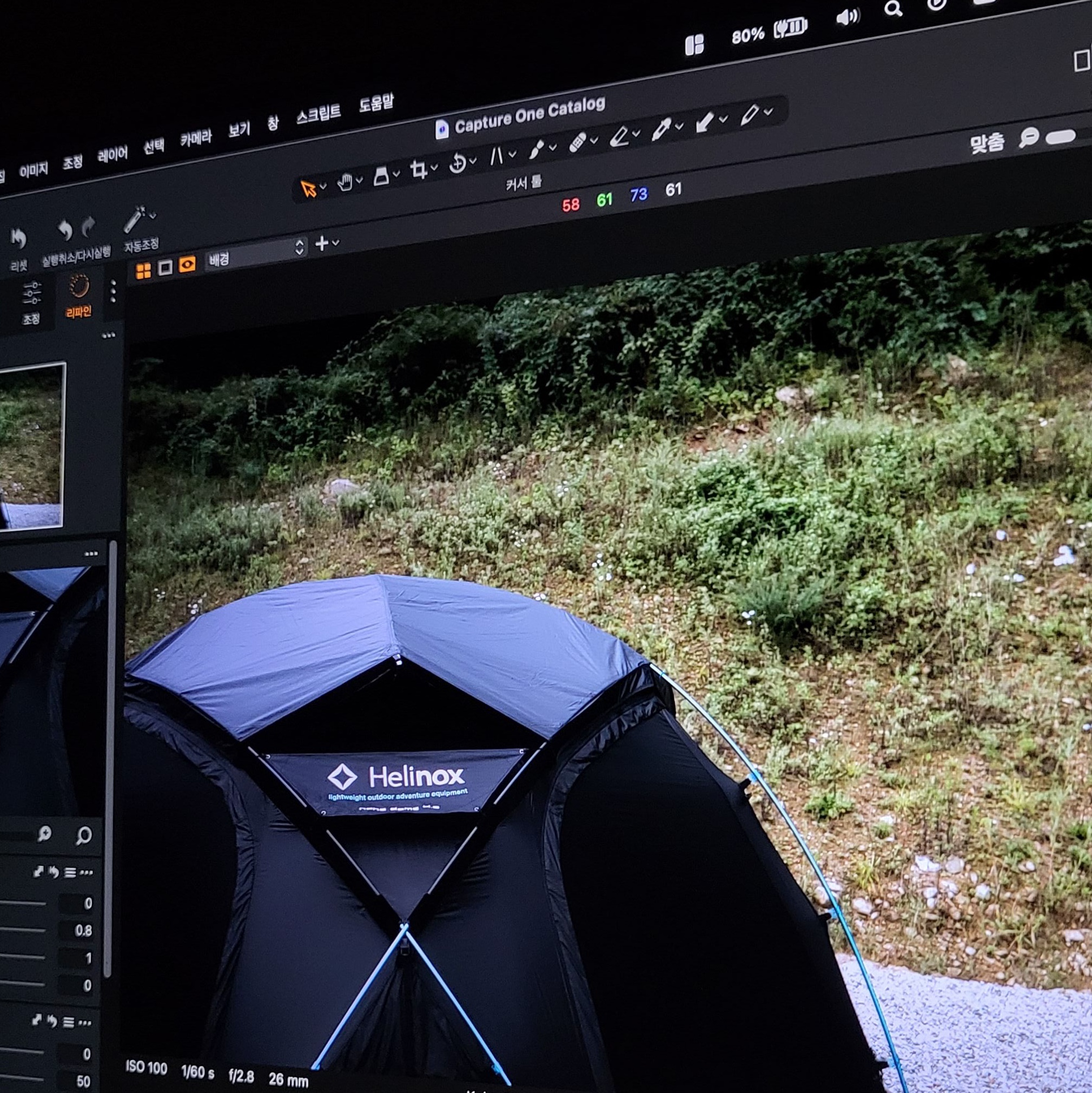Viewport: 1092px width, 1093px height.
Task: Select the Crop tool
Action: tap(419, 170)
